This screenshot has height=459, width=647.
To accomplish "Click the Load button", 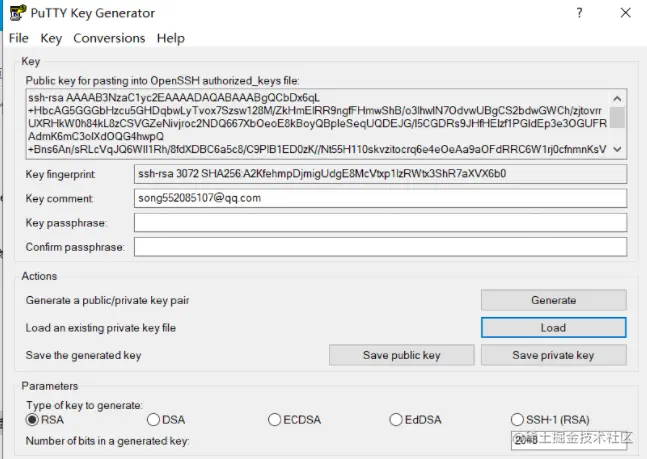I will pos(553,328).
